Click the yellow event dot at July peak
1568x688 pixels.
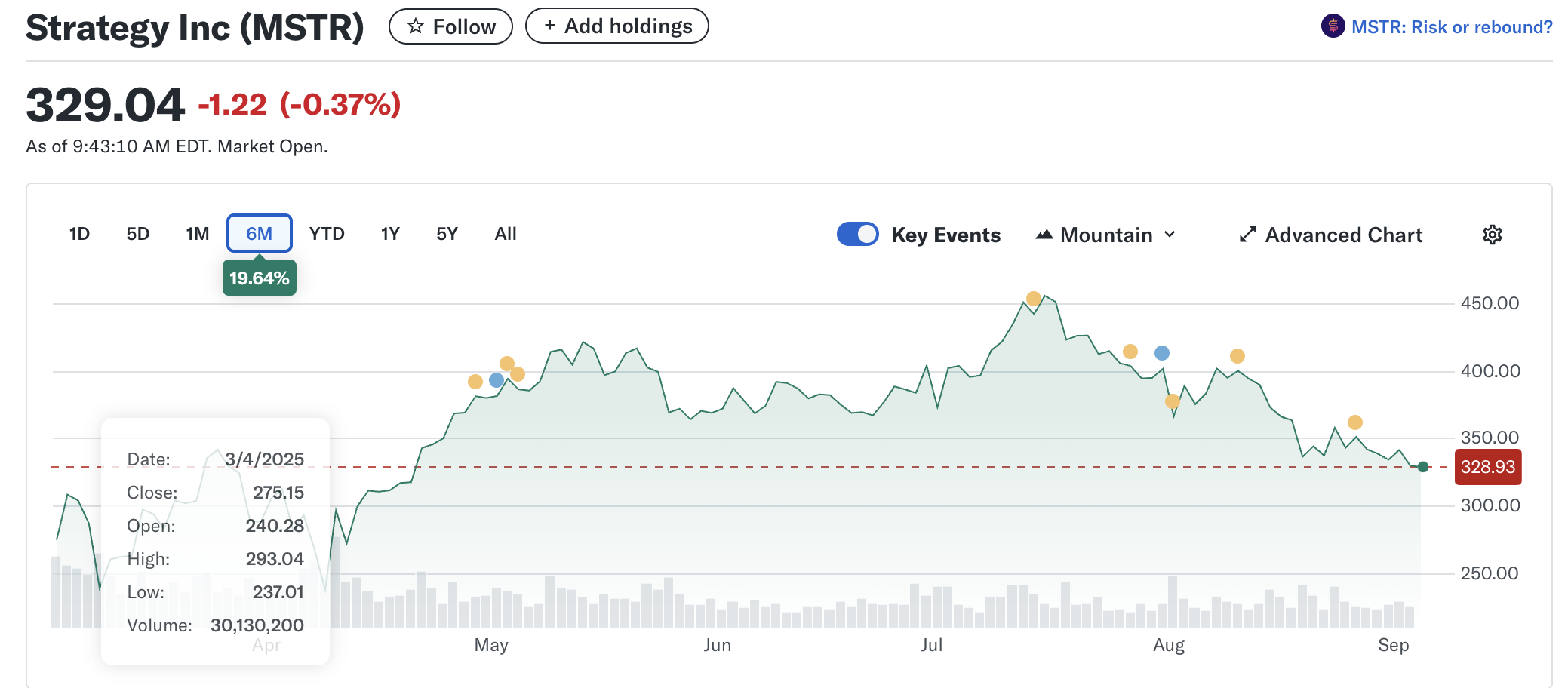(x=1034, y=299)
